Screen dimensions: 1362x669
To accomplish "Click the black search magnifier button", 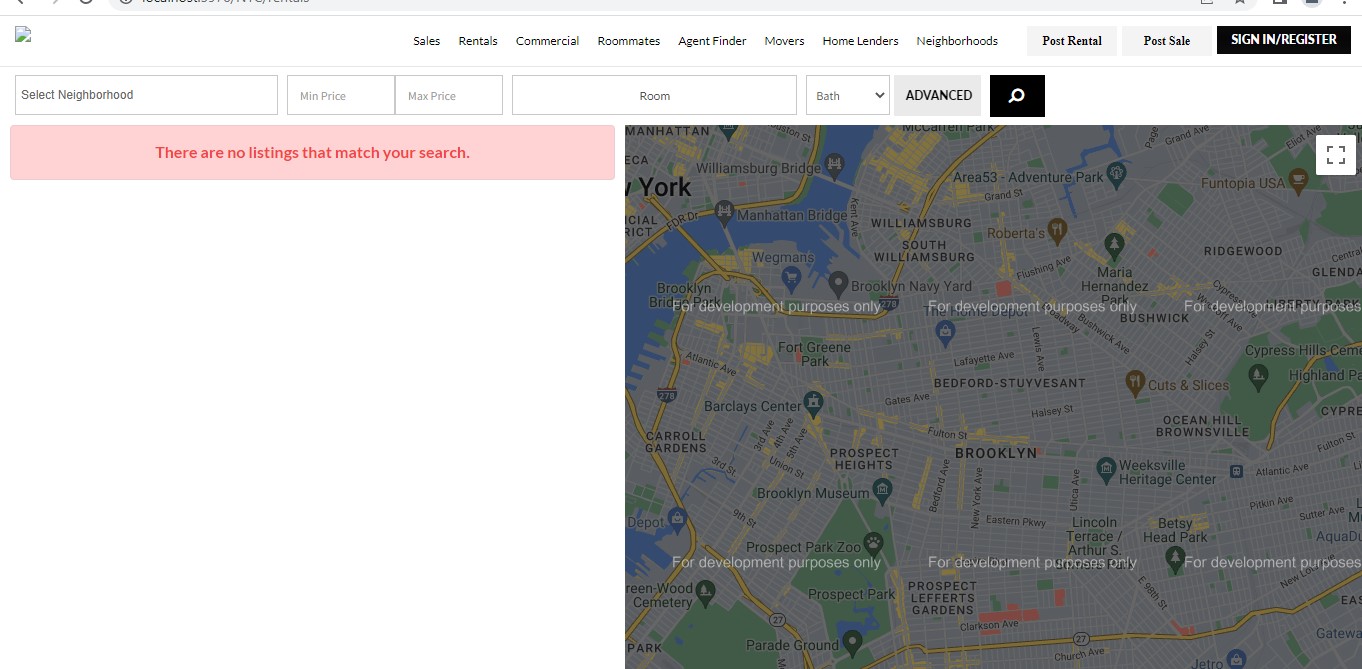I will [x=1017, y=96].
